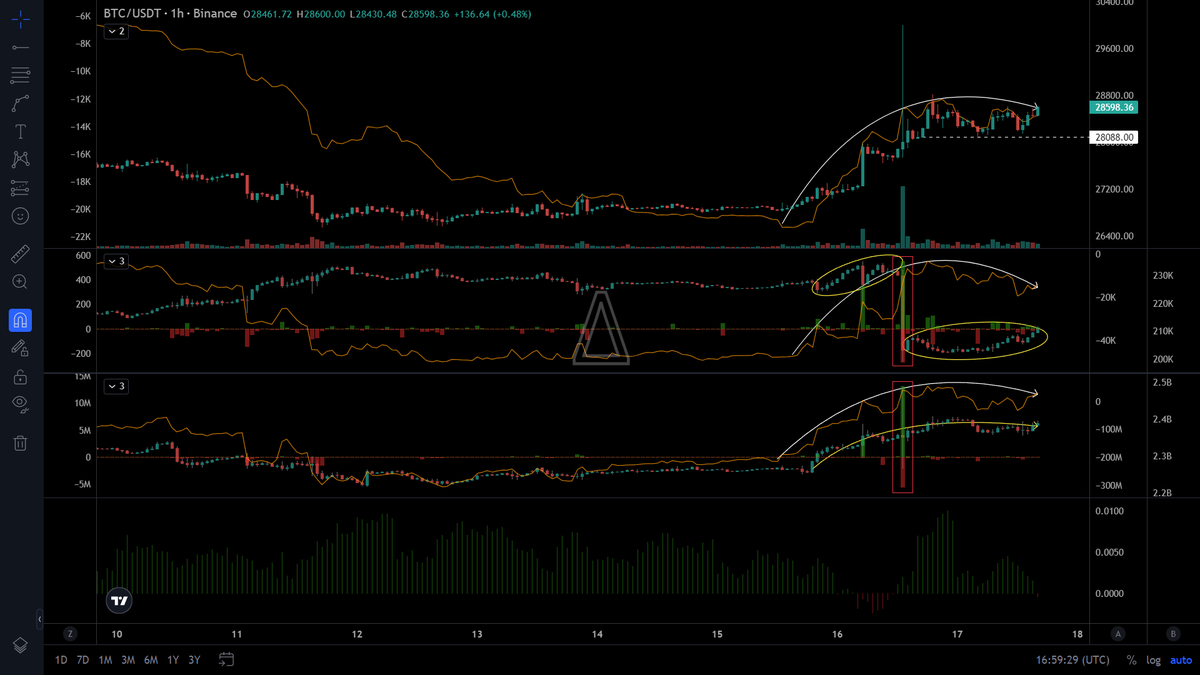1200x675 pixels.
Task: Click the A button beside time axis
Action: click(x=1117, y=634)
